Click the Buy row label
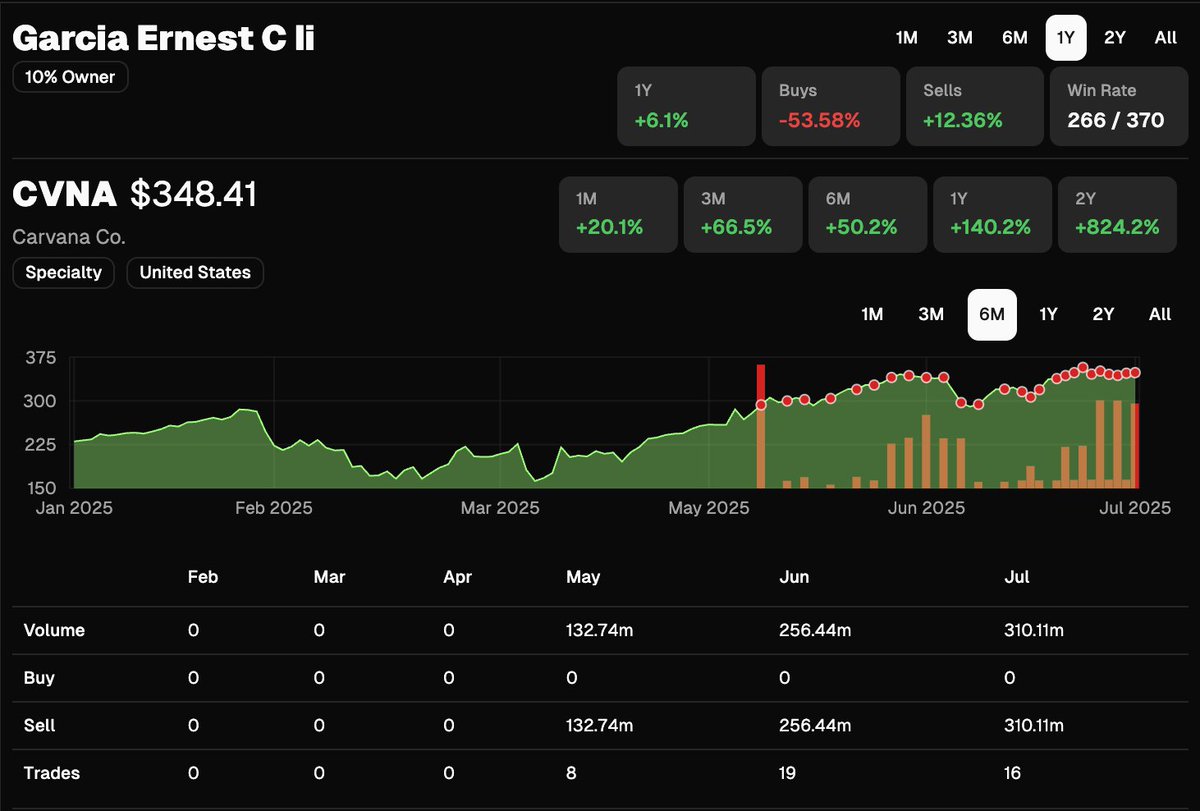Screen dimensions: 1200x811 (39, 678)
